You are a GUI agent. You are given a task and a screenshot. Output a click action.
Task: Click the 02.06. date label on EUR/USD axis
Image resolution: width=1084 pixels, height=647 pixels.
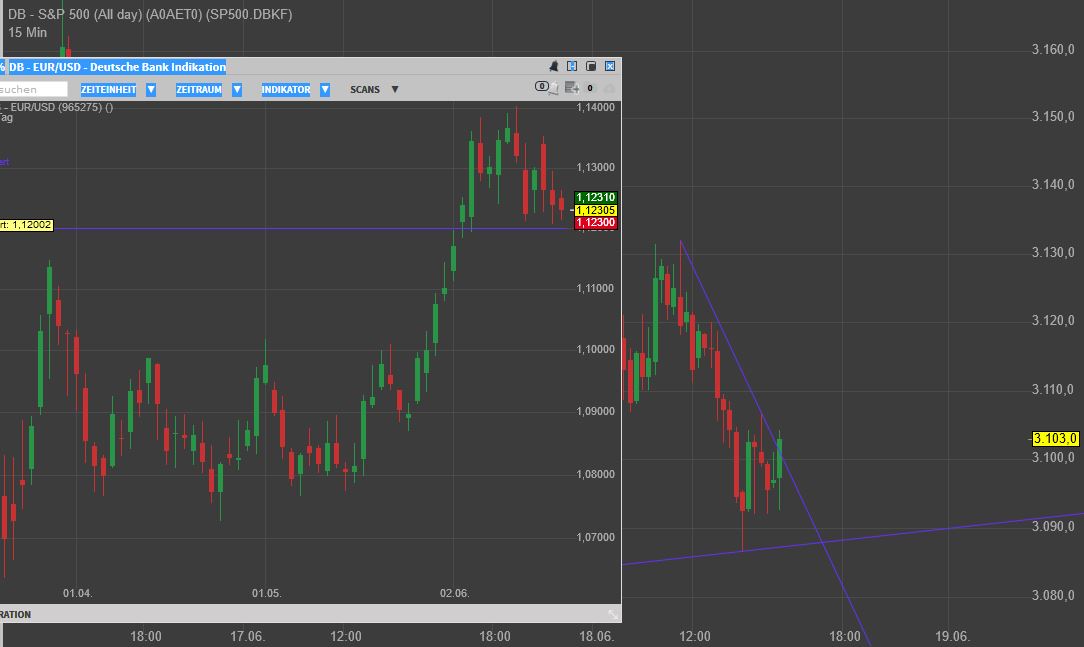coord(454,593)
